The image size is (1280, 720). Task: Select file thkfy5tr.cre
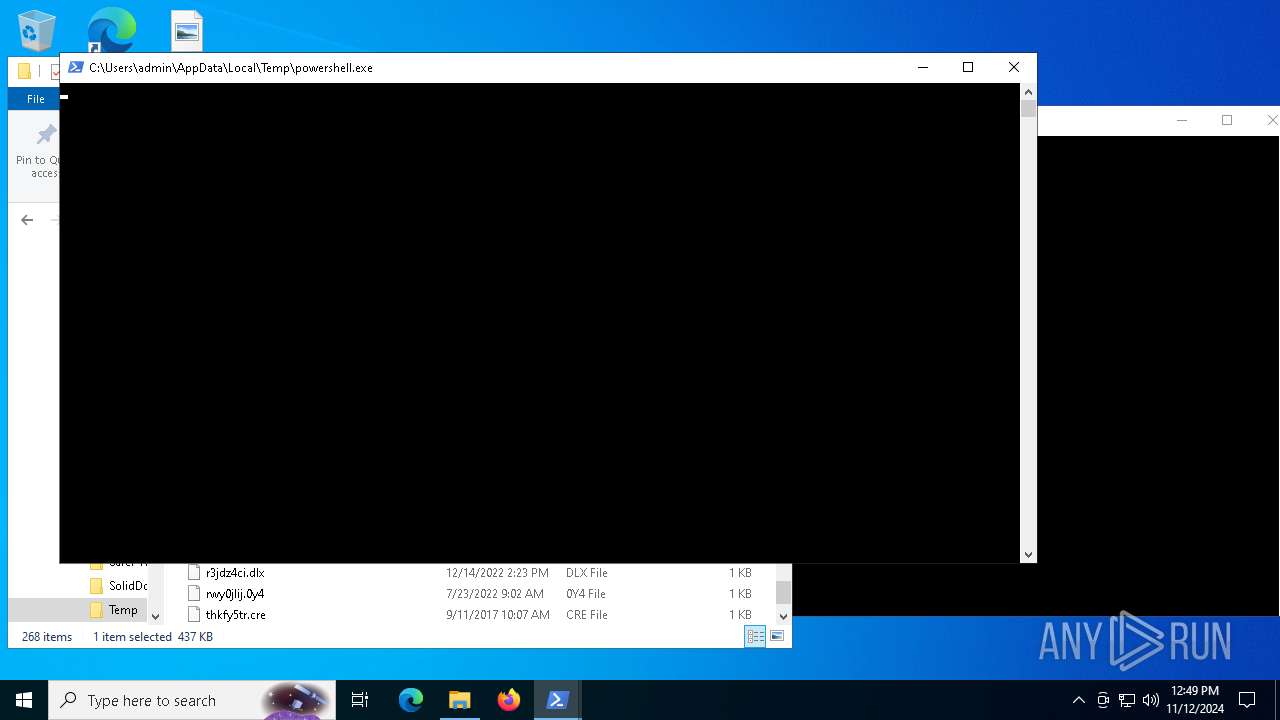click(235, 615)
